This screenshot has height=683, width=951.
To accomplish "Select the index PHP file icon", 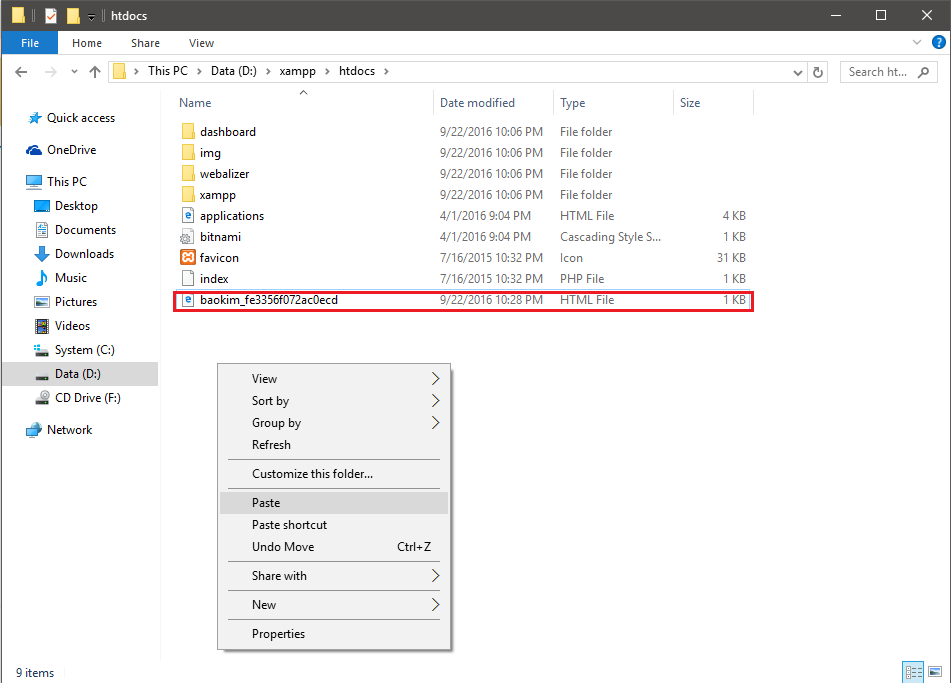I will pos(188,278).
